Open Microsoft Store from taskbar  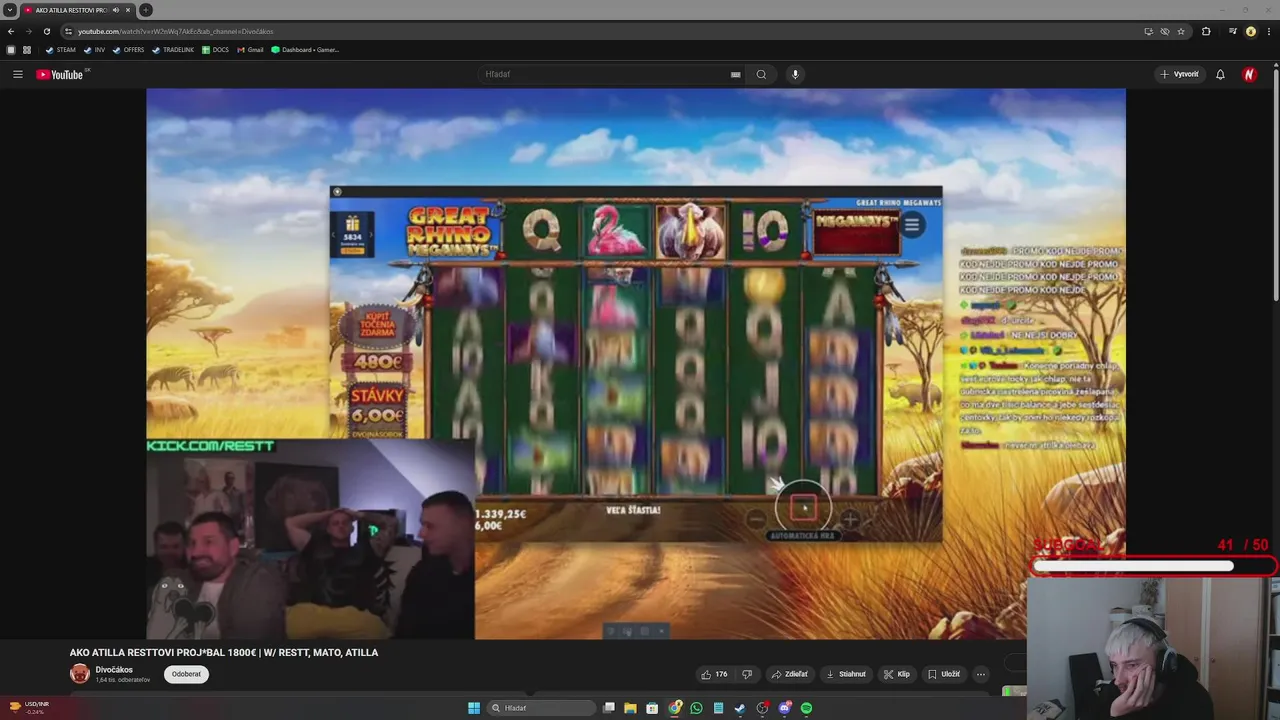pyautogui.click(x=652, y=708)
